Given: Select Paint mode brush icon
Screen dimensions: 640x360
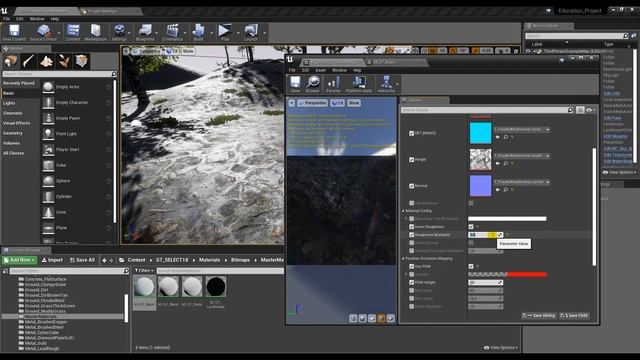Looking at the screenshot, I should click(29, 61).
